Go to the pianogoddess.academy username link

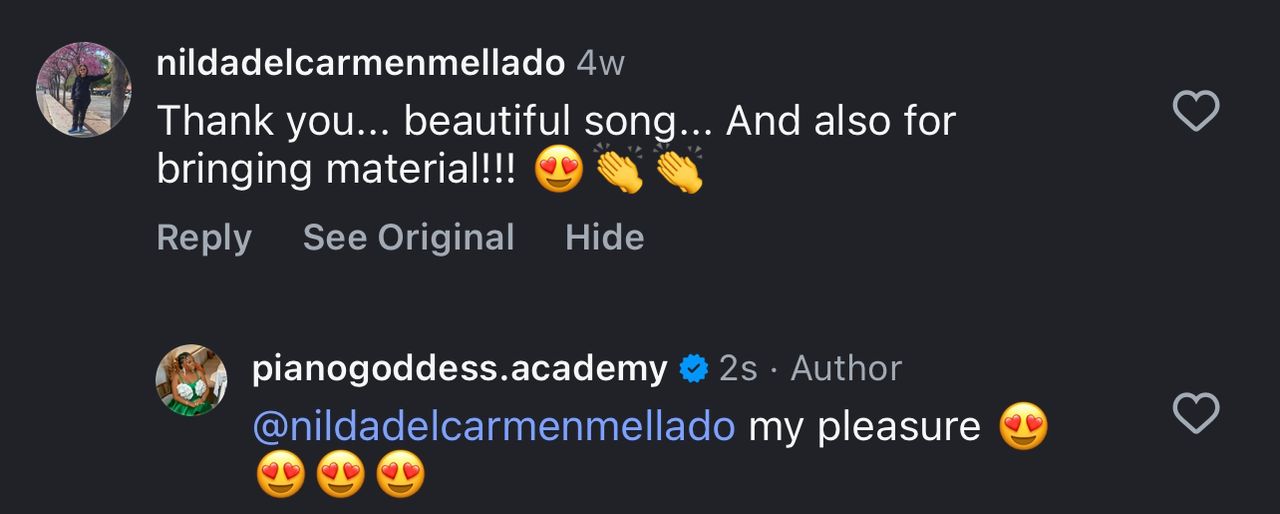point(459,369)
